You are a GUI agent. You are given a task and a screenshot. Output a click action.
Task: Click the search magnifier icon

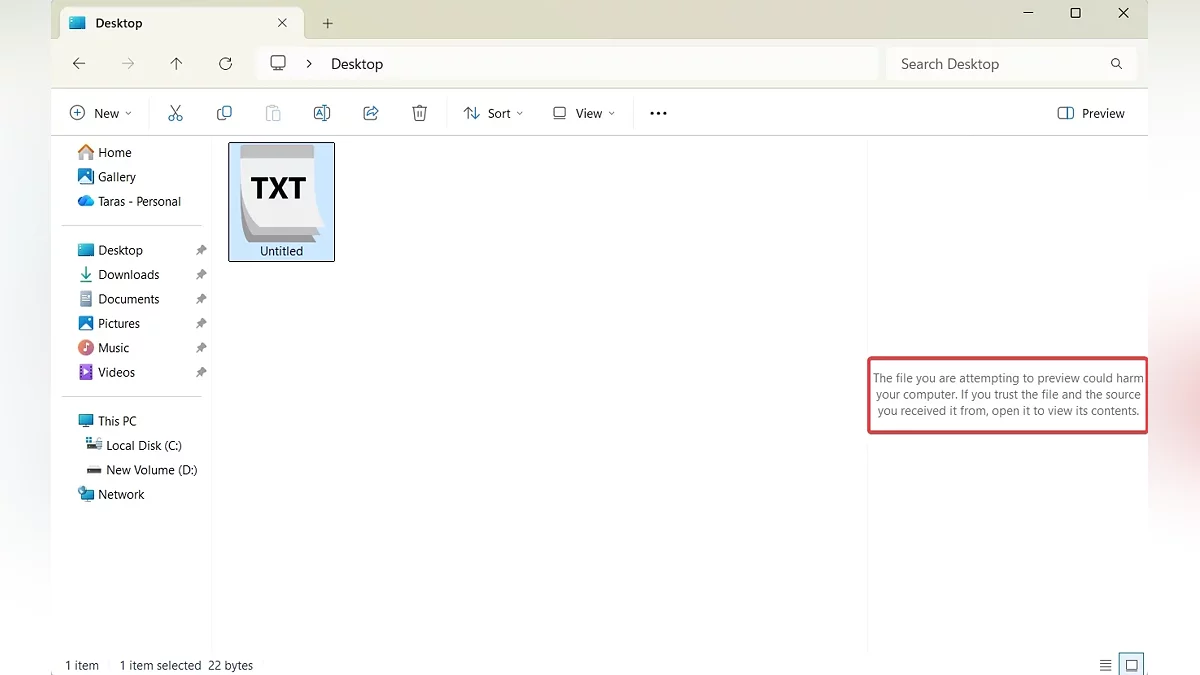click(x=1116, y=64)
